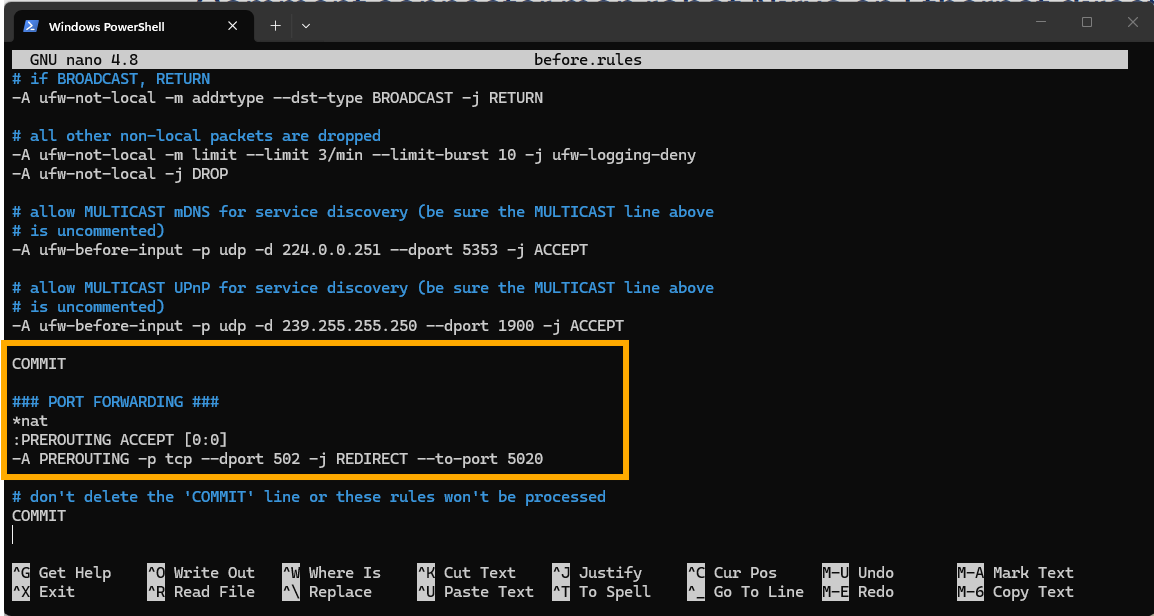Click the Exit shortcut in nano footer
This screenshot has height=616, width=1154.
[x=57, y=592]
